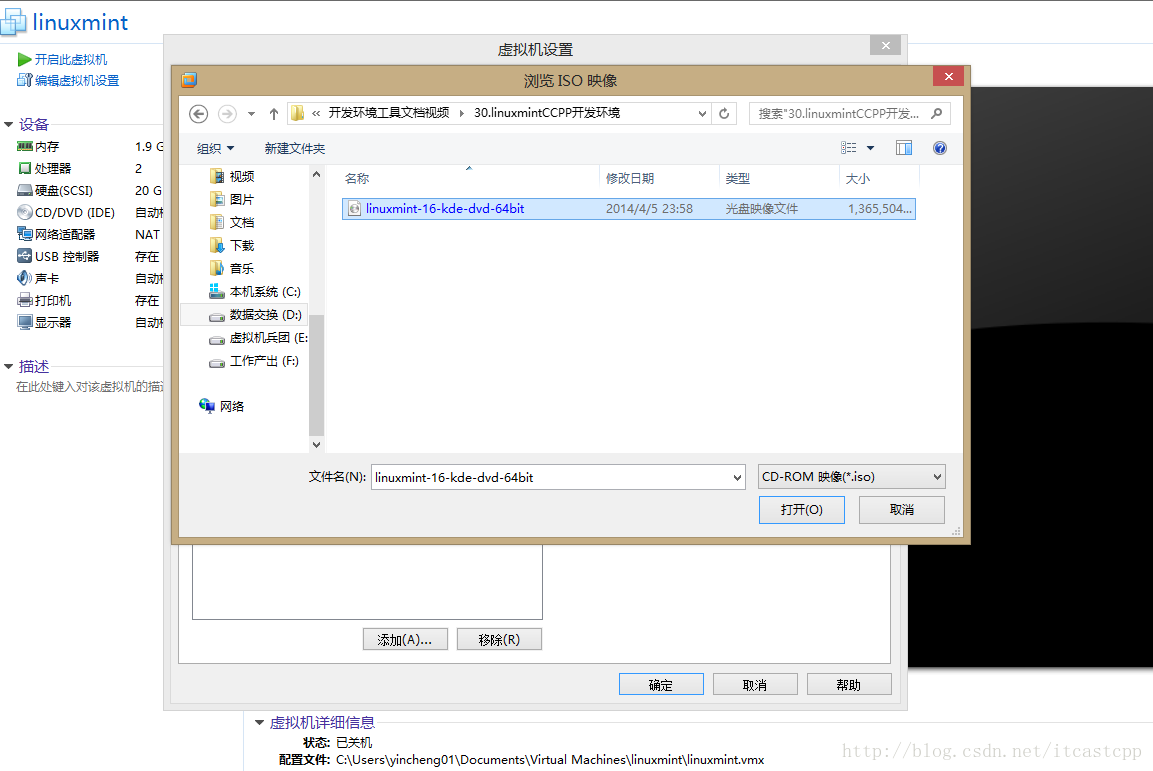Select drive 工作产出 (F:)
1153x771 pixels.
click(254, 361)
